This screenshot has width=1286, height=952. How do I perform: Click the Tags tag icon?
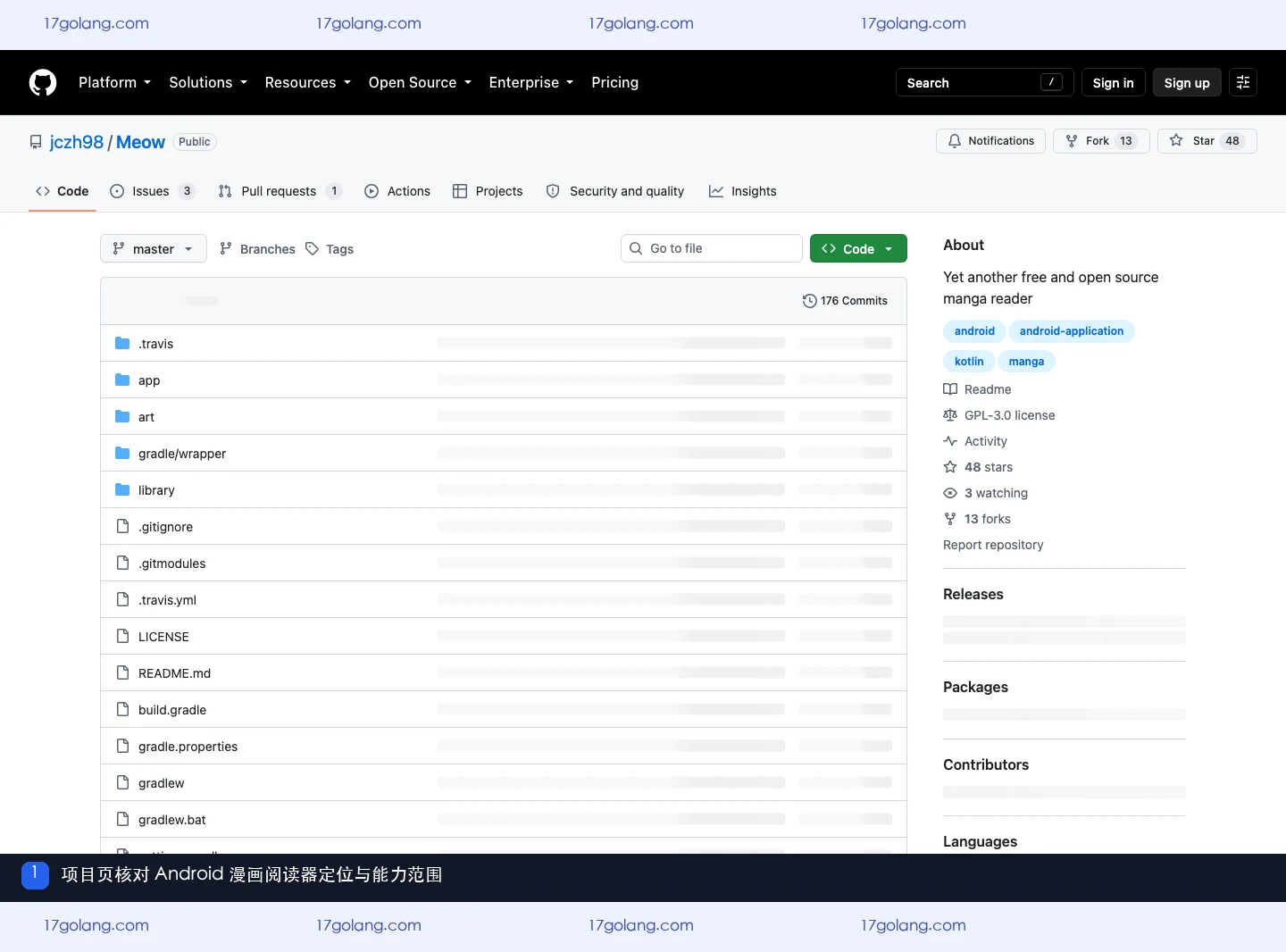[x=312, y=249]
